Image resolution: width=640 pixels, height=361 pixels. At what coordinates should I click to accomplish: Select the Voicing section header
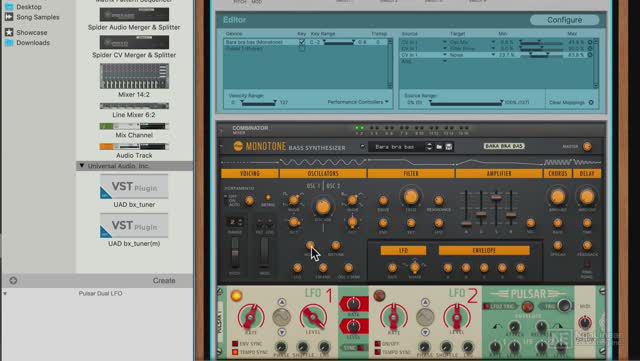[x=250, y=174]
